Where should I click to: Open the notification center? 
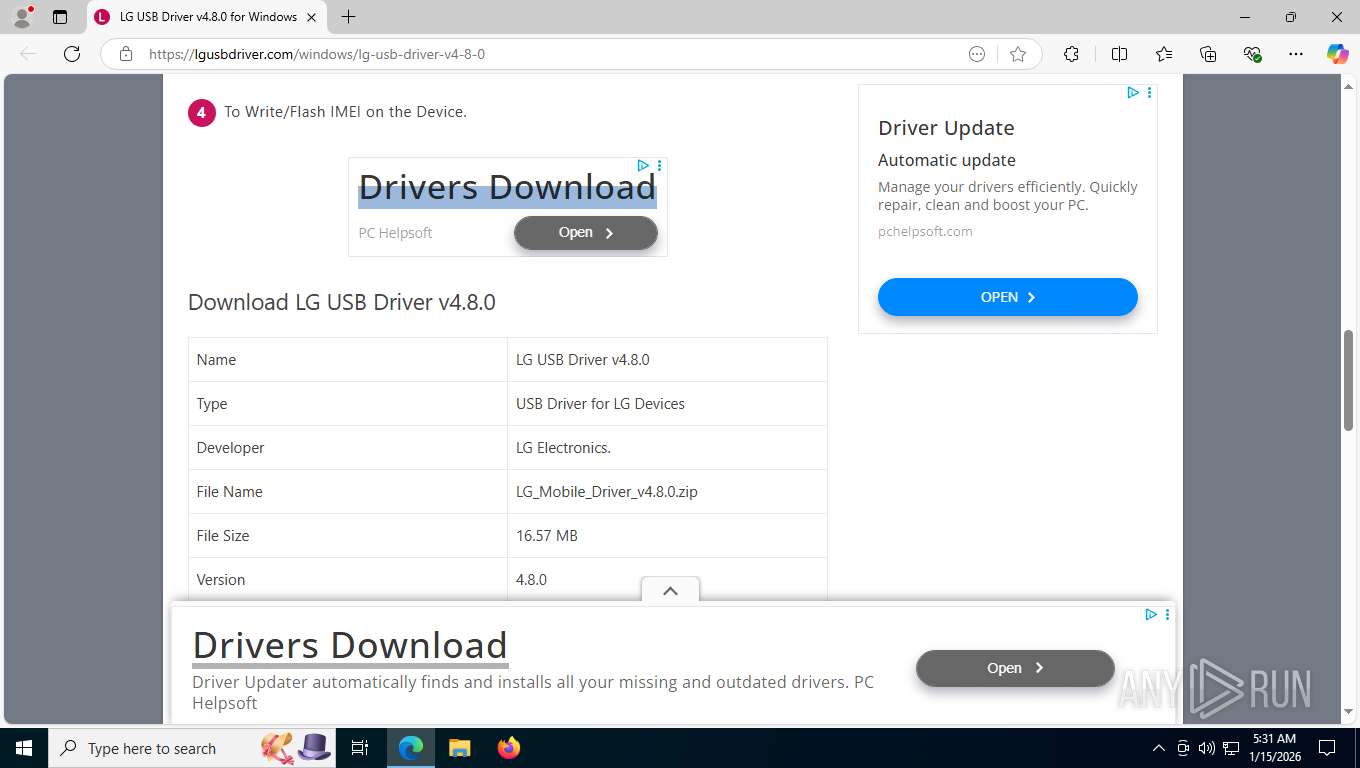(x=1327, y=748)
